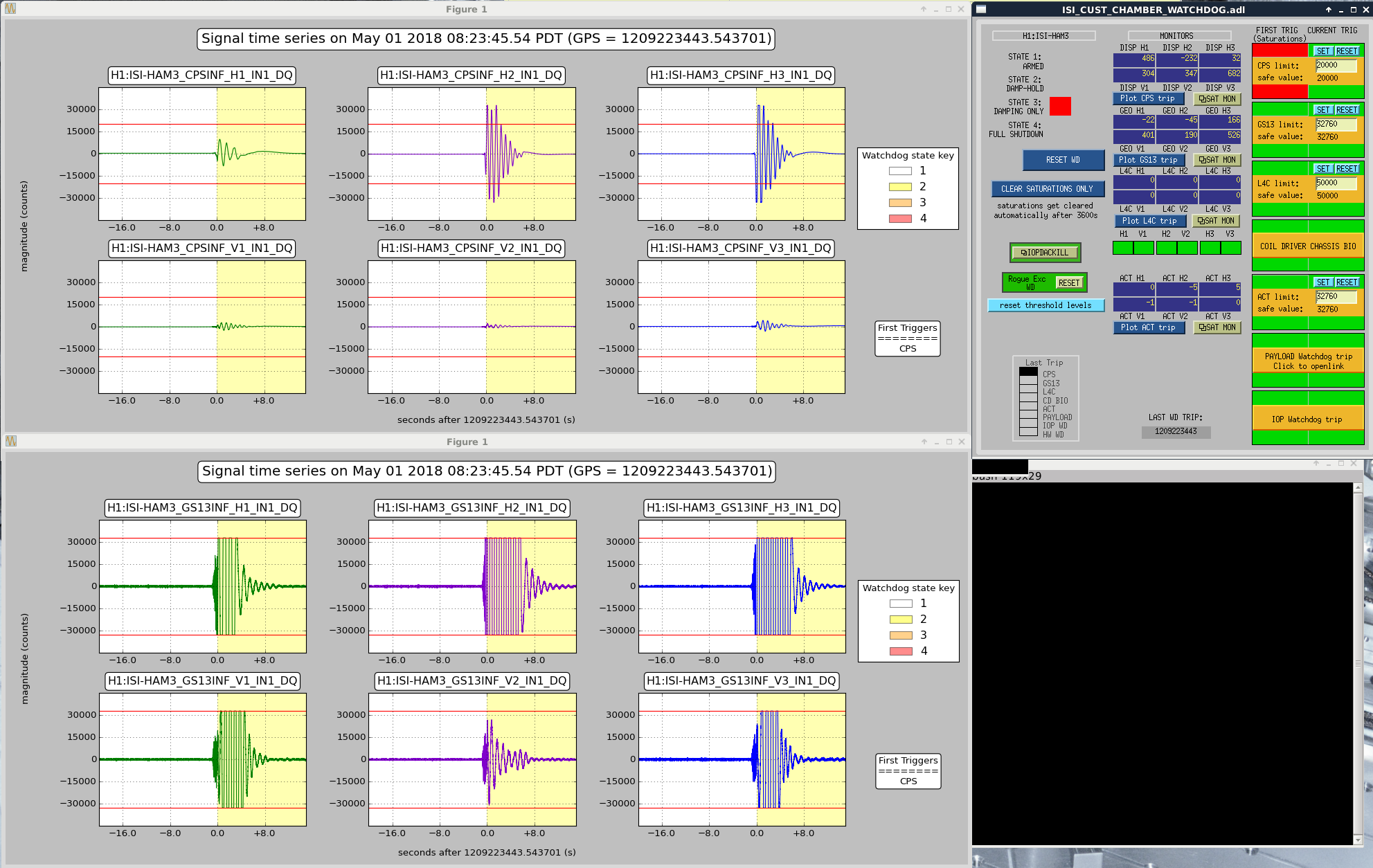
Task: Open the ACT SAT MON related display
Action: tap(1217, 327)
